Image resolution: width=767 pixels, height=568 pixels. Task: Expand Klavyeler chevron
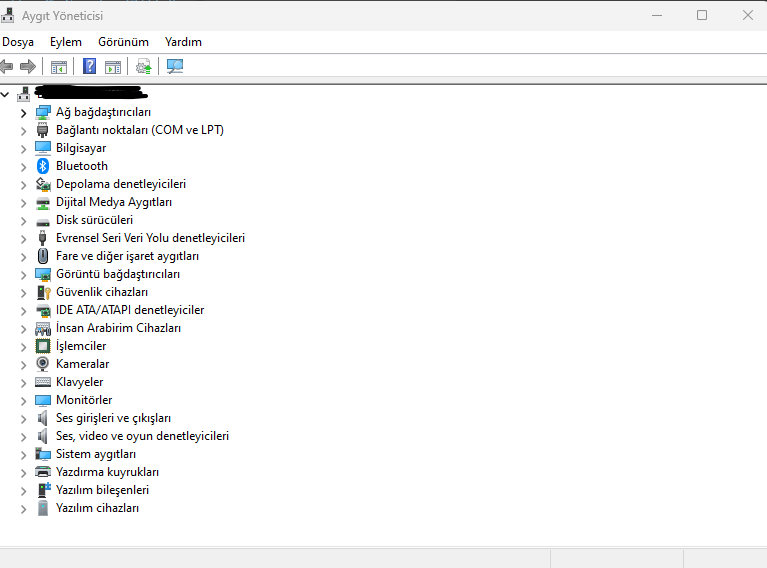click(23, 383)
